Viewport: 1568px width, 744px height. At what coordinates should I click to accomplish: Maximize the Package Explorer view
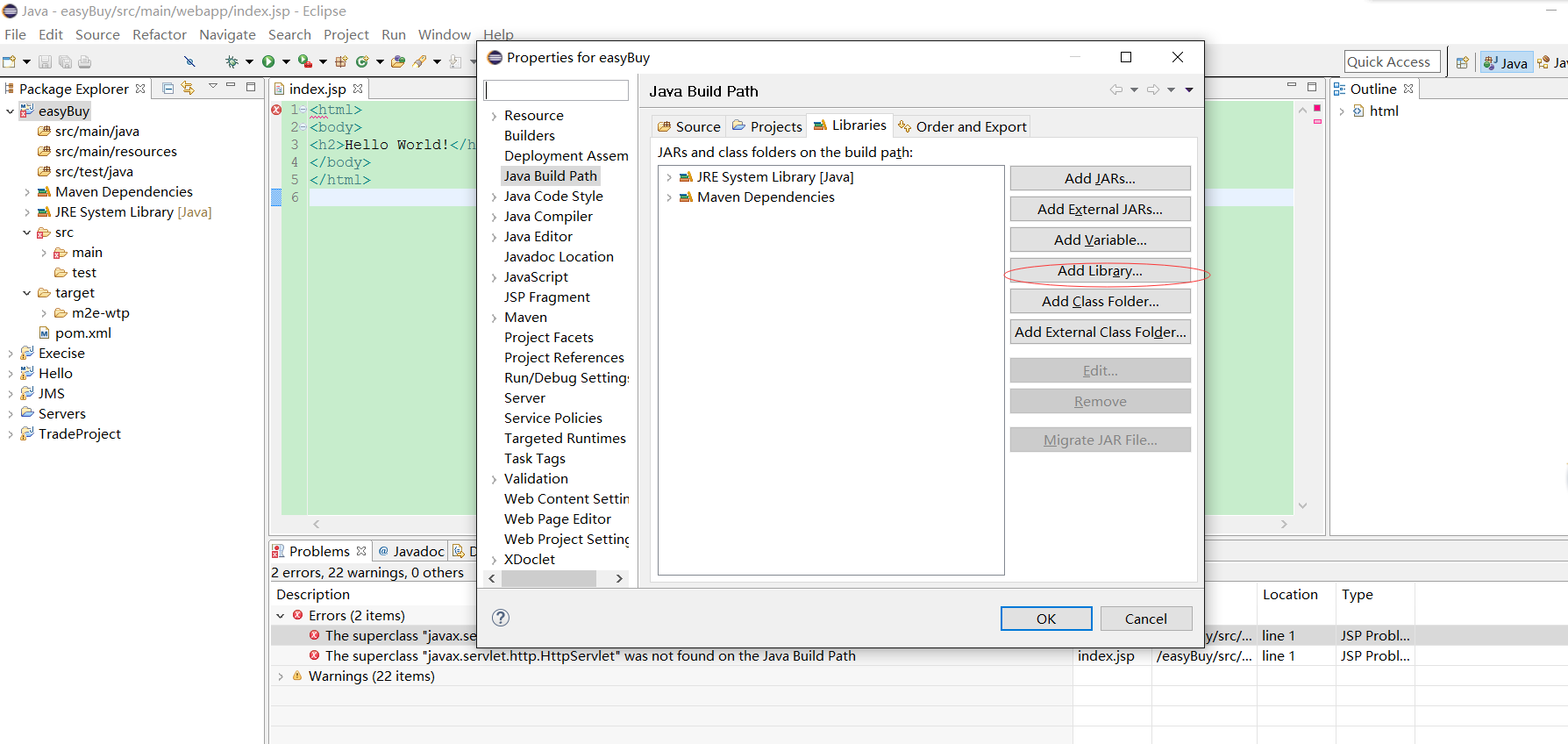[x=251, y=87]
